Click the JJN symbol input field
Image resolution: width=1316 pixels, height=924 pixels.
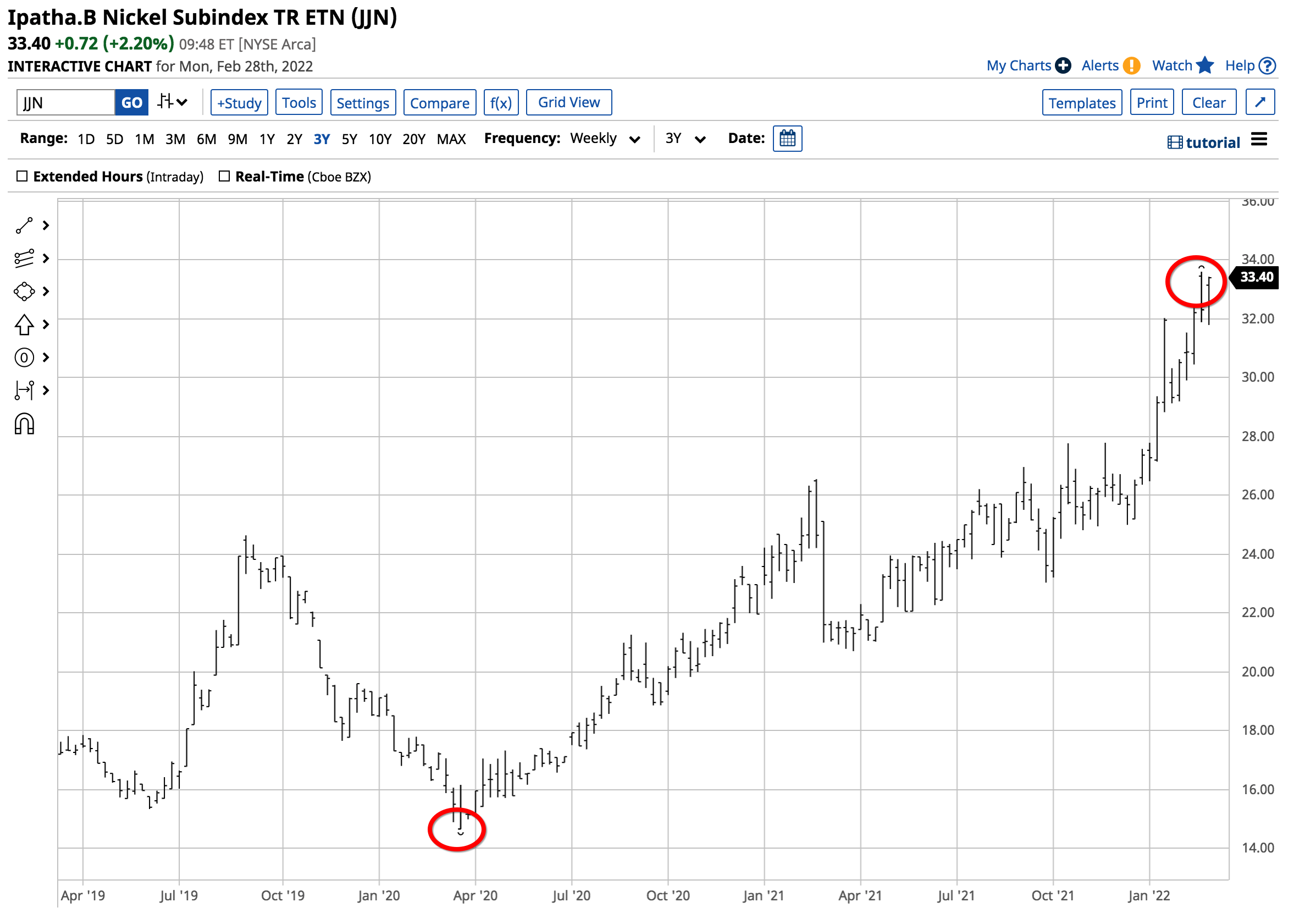pos(65,103)
